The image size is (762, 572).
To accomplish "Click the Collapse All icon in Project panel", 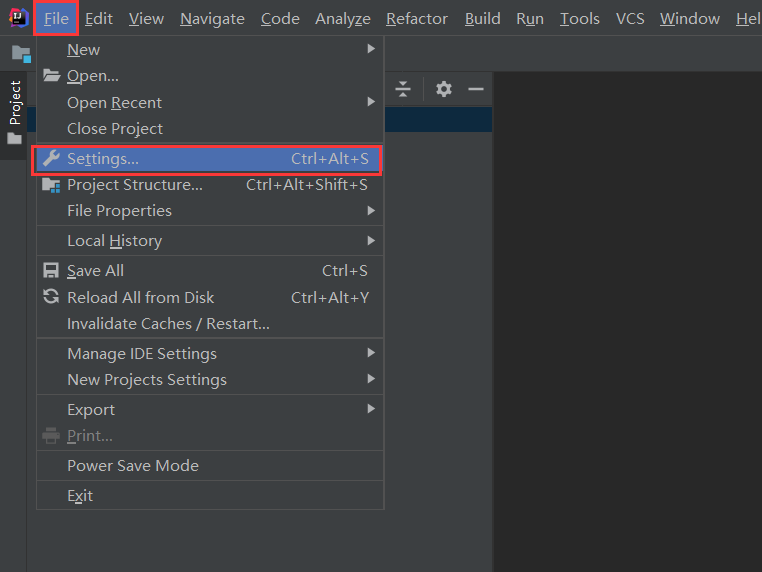I will click(403, 89).
